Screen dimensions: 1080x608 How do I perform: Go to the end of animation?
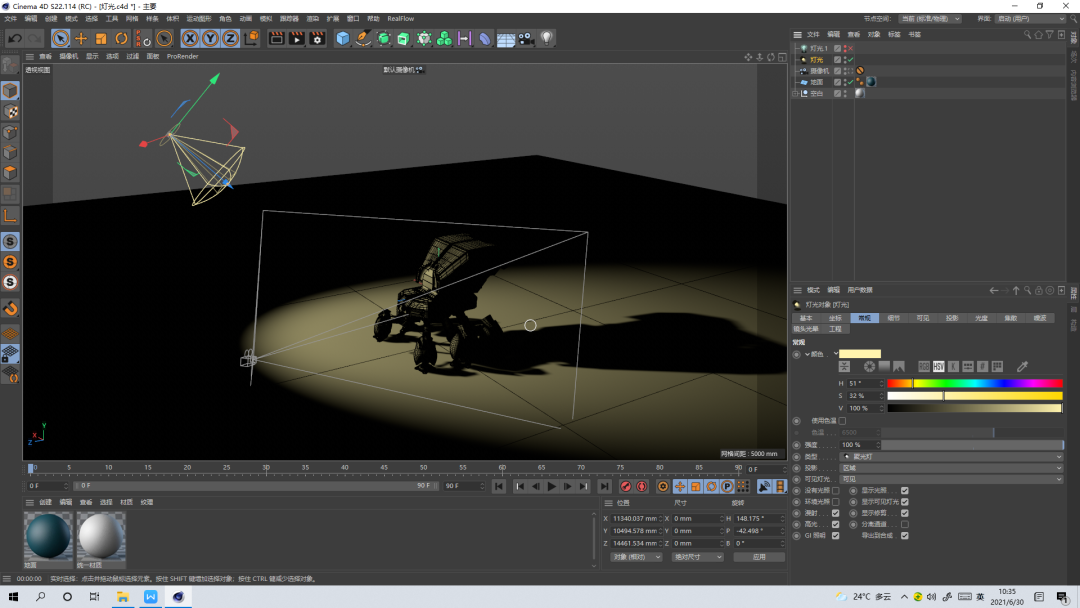click(x=604, y=487)
